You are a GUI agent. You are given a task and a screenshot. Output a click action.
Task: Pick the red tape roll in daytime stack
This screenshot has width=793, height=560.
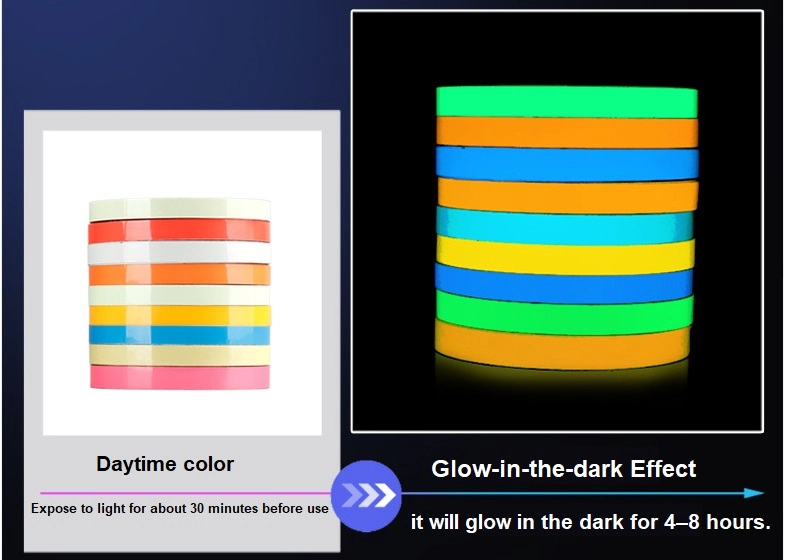[180, 231]
